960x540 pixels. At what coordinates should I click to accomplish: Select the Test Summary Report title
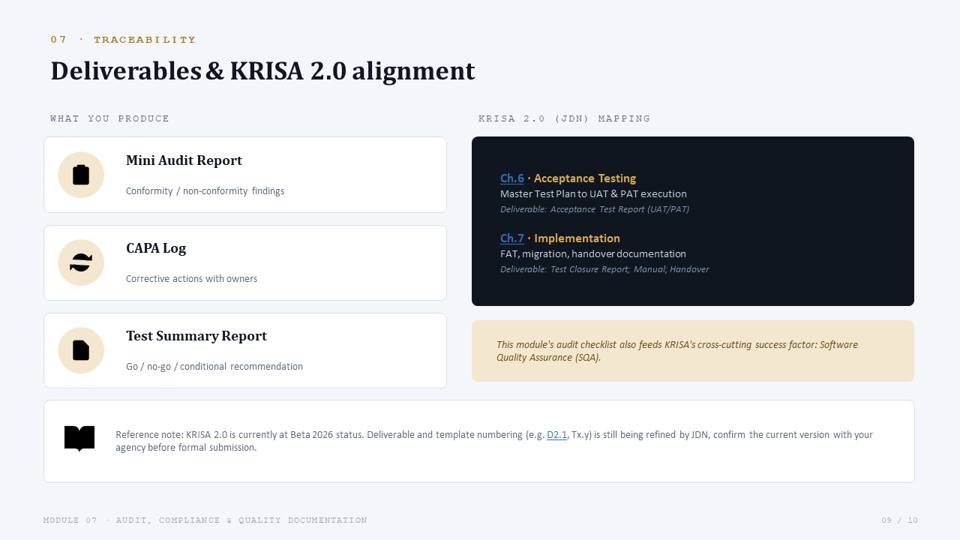click(197, 336)
